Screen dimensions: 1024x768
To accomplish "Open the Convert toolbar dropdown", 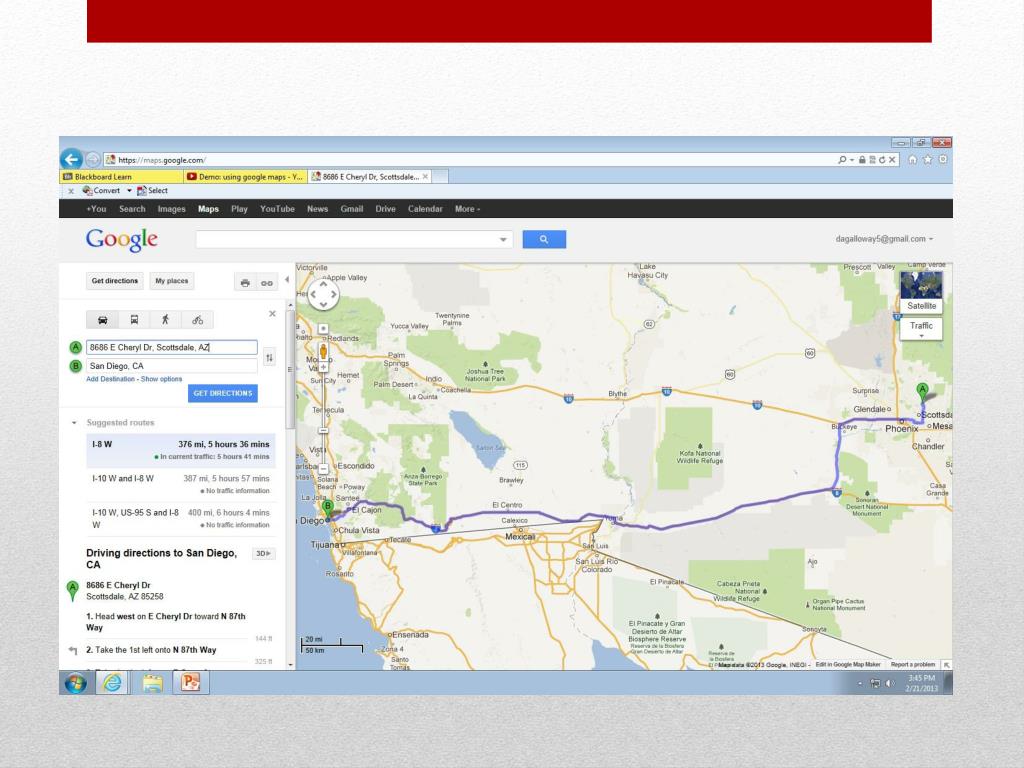I will [129, 191].
